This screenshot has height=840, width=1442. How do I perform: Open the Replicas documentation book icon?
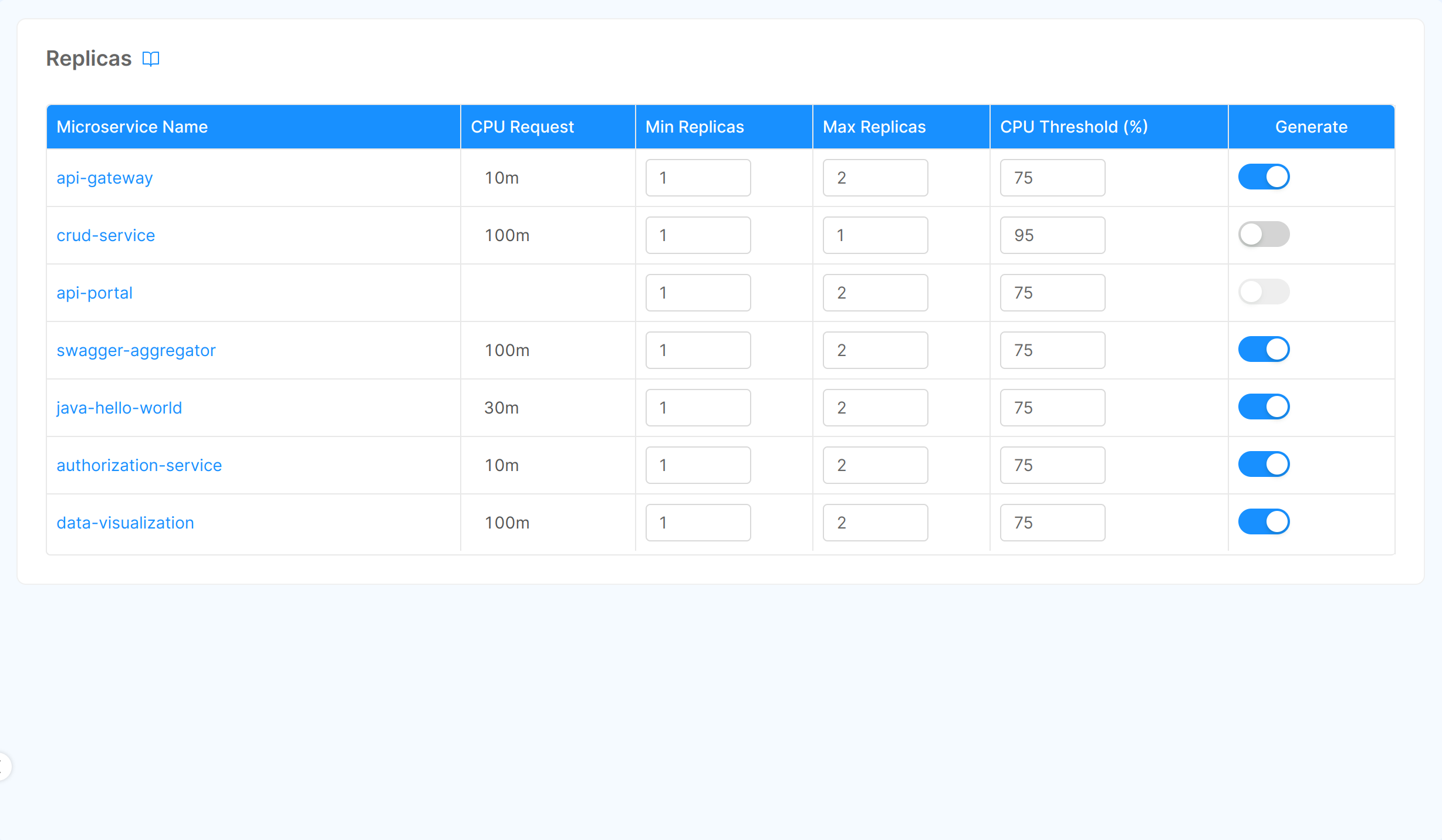pos(151,59)
